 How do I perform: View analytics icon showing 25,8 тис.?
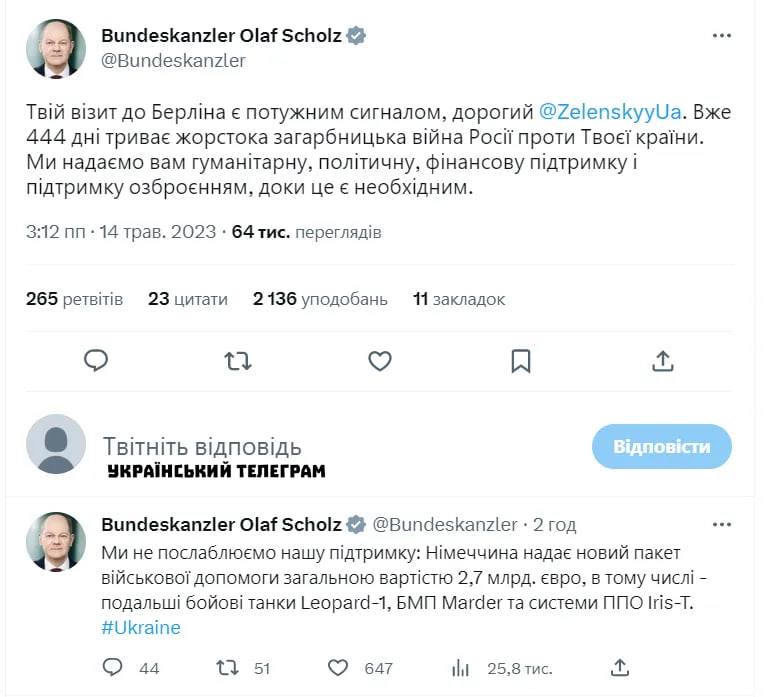[x=461, y=667]
